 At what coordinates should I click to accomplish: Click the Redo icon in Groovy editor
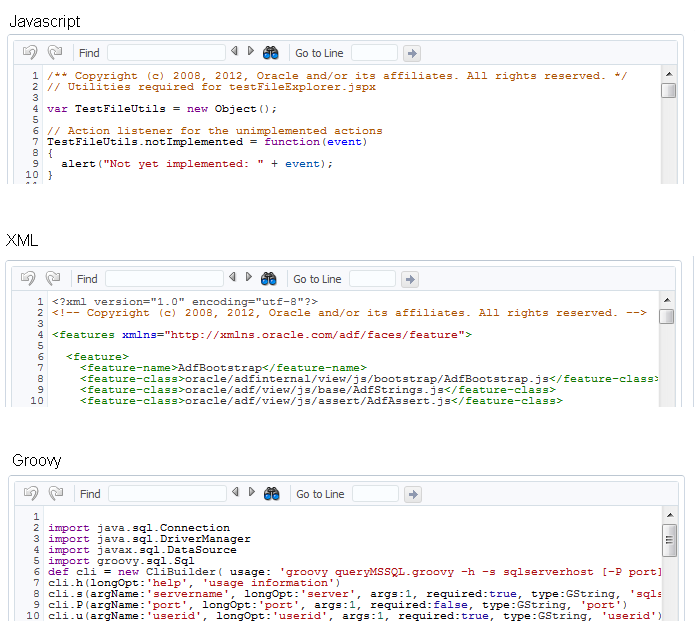click(x=56, y=493)
